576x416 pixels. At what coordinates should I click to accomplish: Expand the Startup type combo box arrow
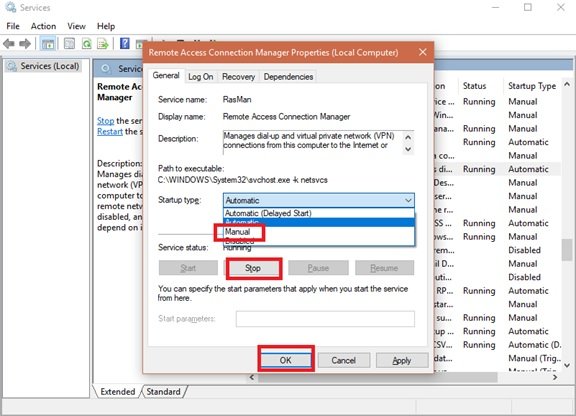(x=408, y=200)
